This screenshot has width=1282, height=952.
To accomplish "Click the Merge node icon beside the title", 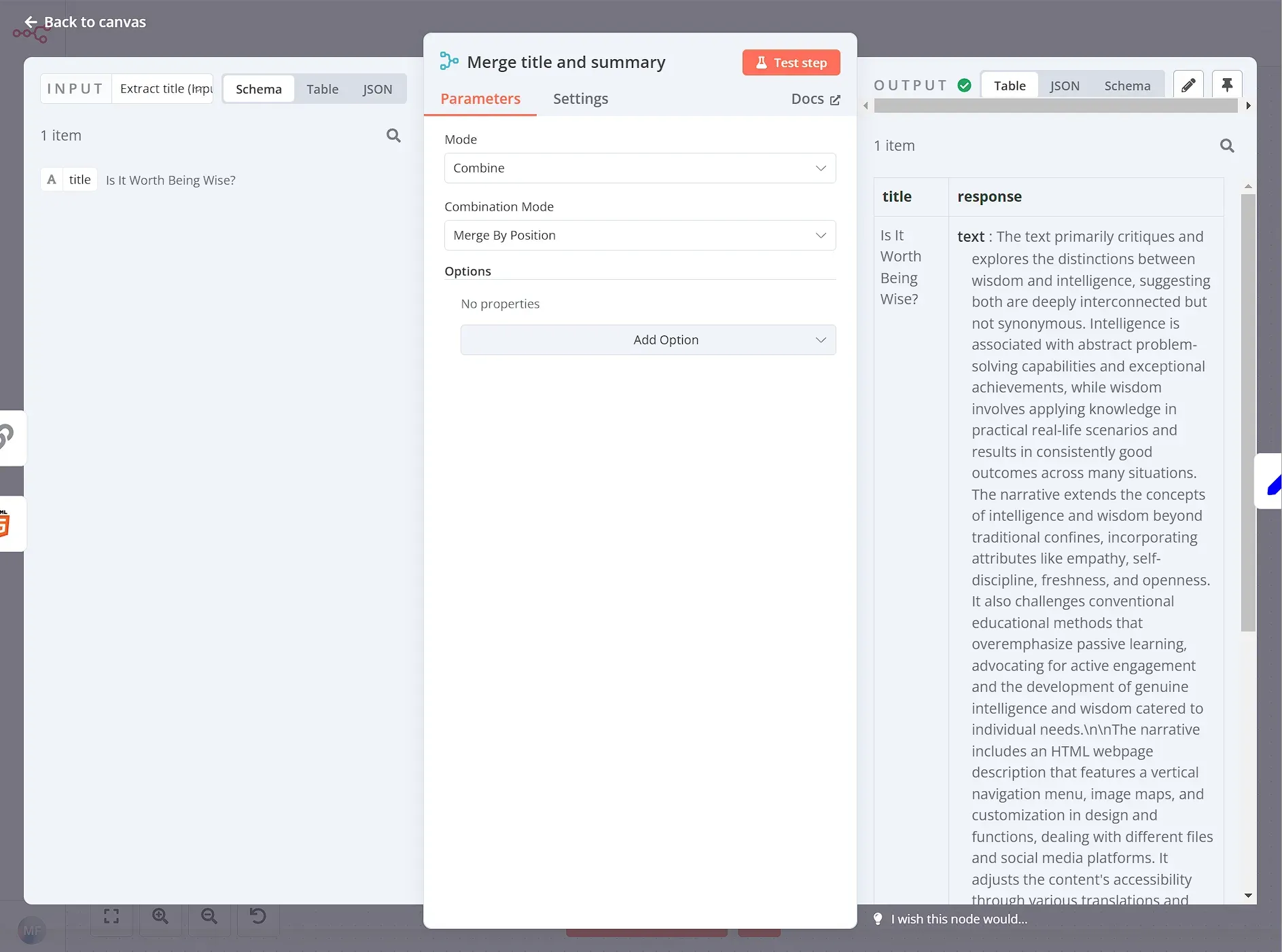I will [x=449, y=62].
